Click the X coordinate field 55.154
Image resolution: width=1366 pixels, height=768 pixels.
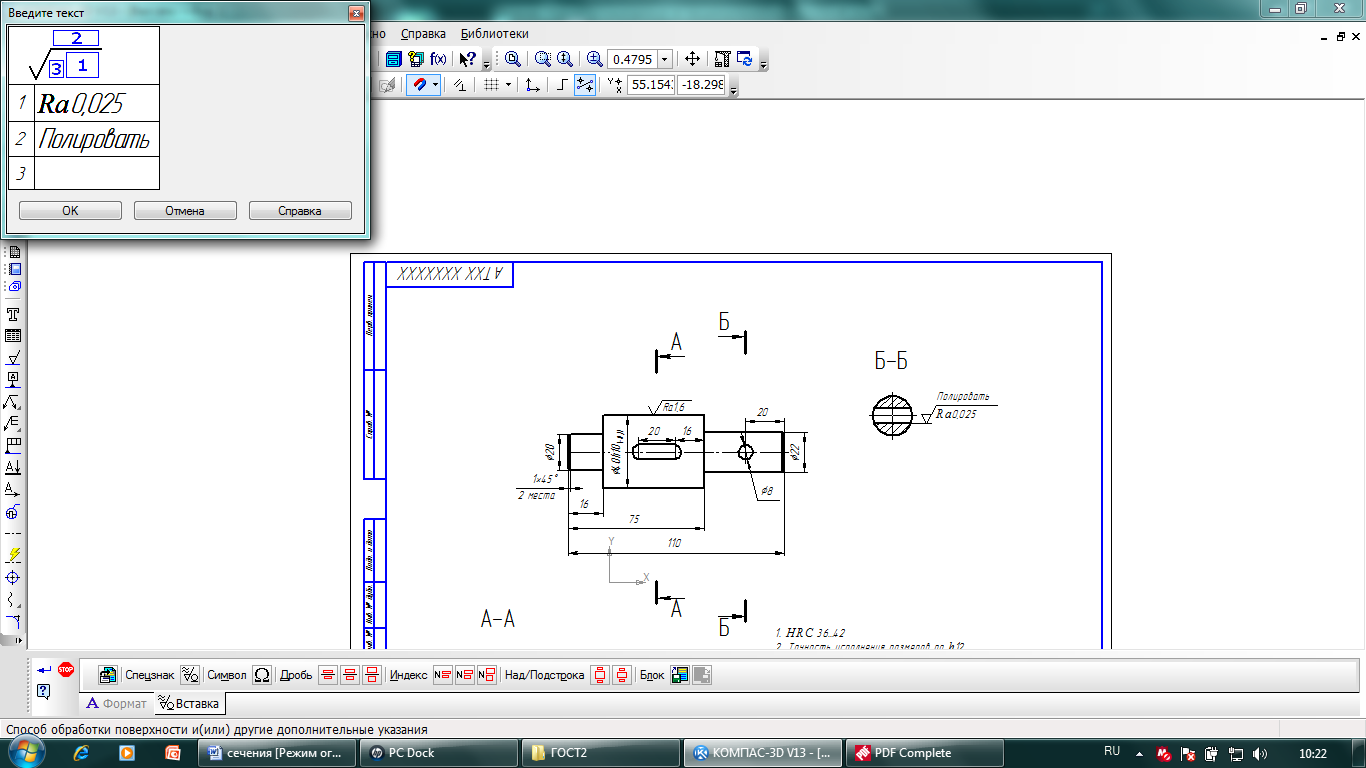pos(650,86)
